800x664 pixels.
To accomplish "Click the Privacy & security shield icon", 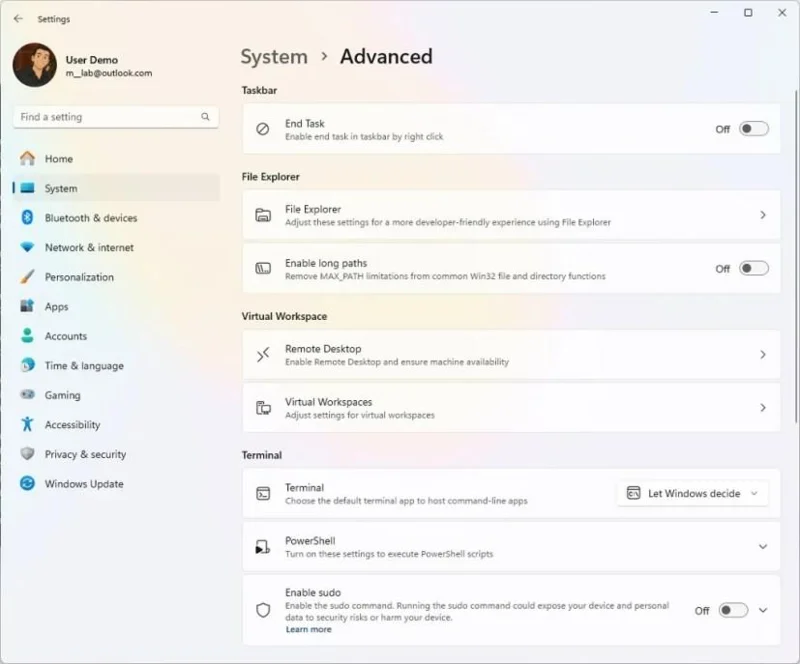I will pyautogui.click(x=28, y=454).
